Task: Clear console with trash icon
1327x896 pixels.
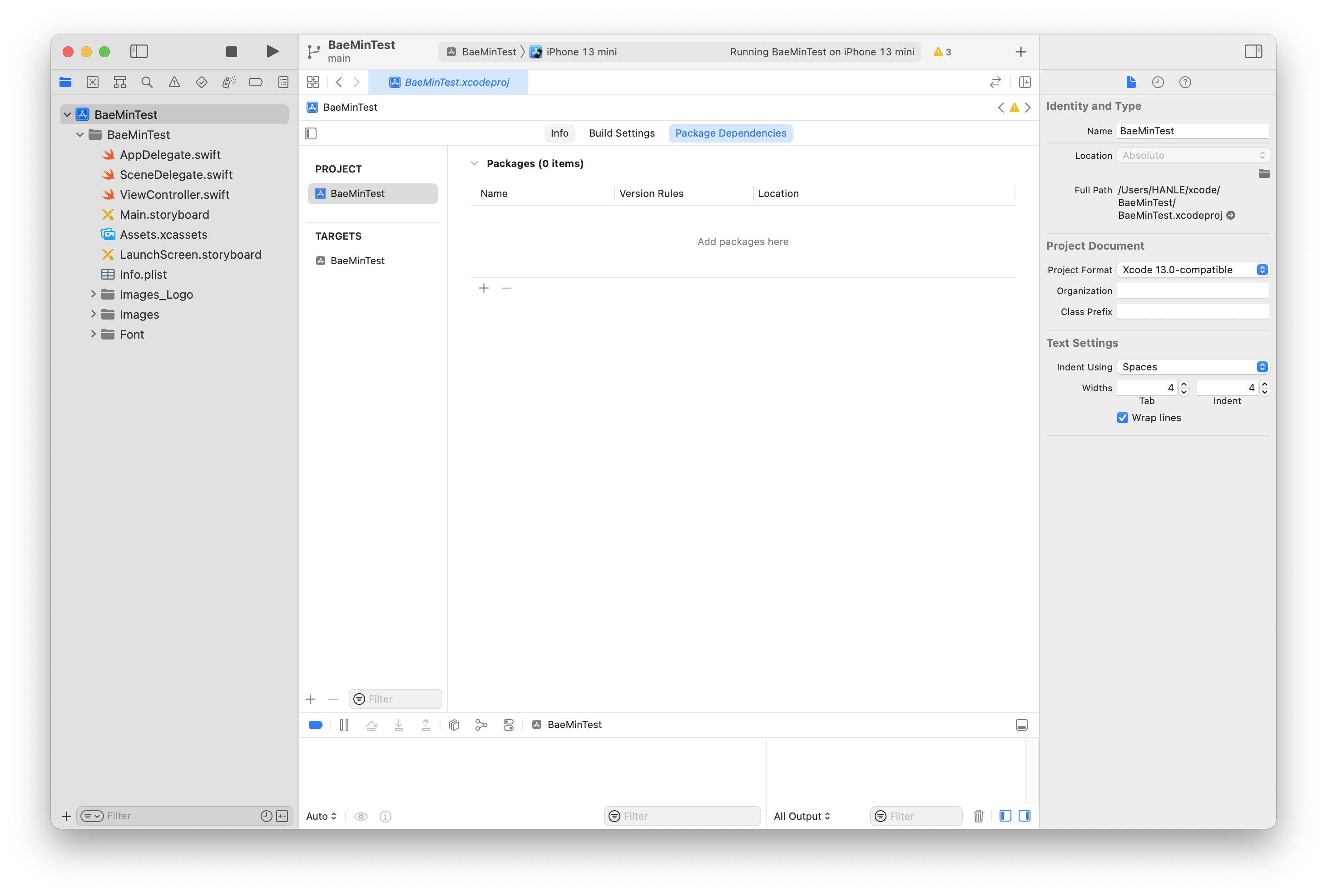Action: point(978,816)
